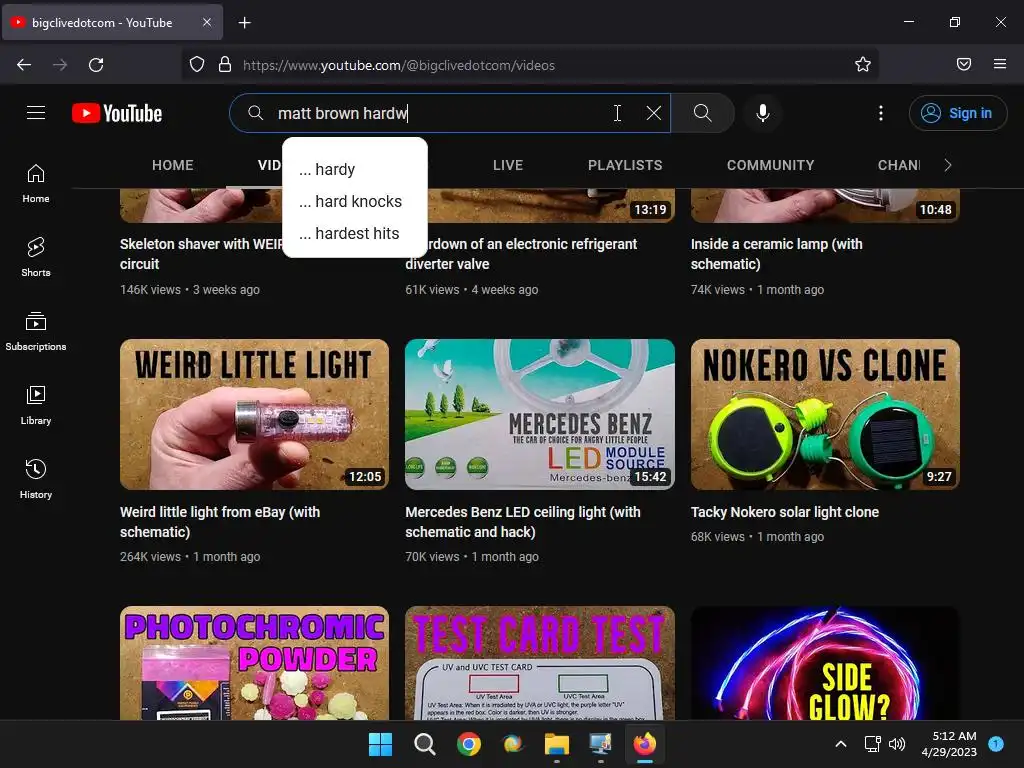The width and height of the screenshot is (1024, 768).
Task: Switch to the LIVE tab
Action: [x=507, y=165]
